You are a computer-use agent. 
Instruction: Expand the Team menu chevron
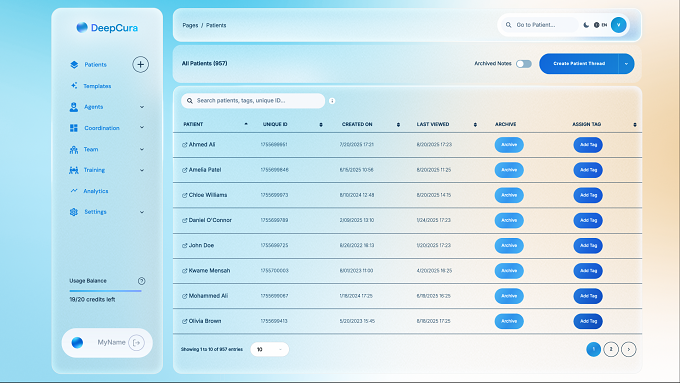pos(142,149)
